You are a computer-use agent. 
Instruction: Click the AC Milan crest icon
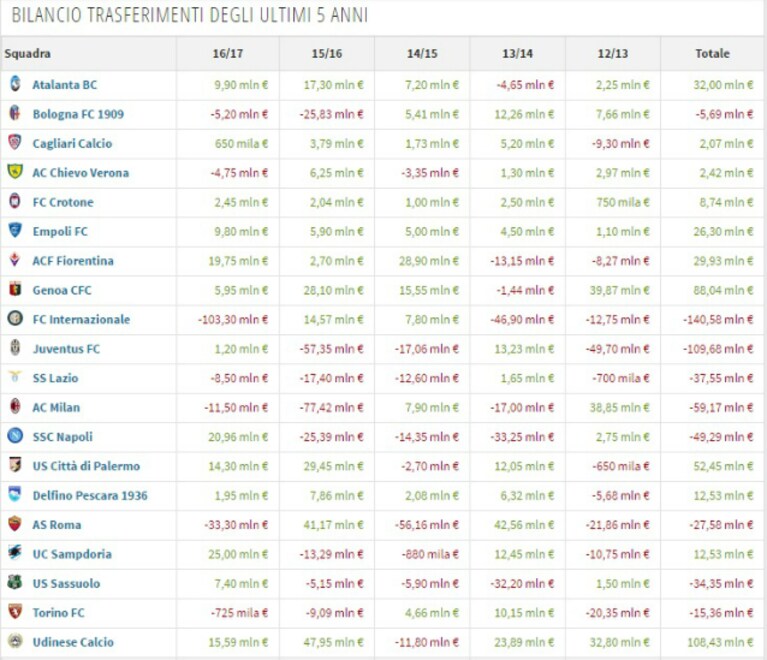click(x=15, y=406)
